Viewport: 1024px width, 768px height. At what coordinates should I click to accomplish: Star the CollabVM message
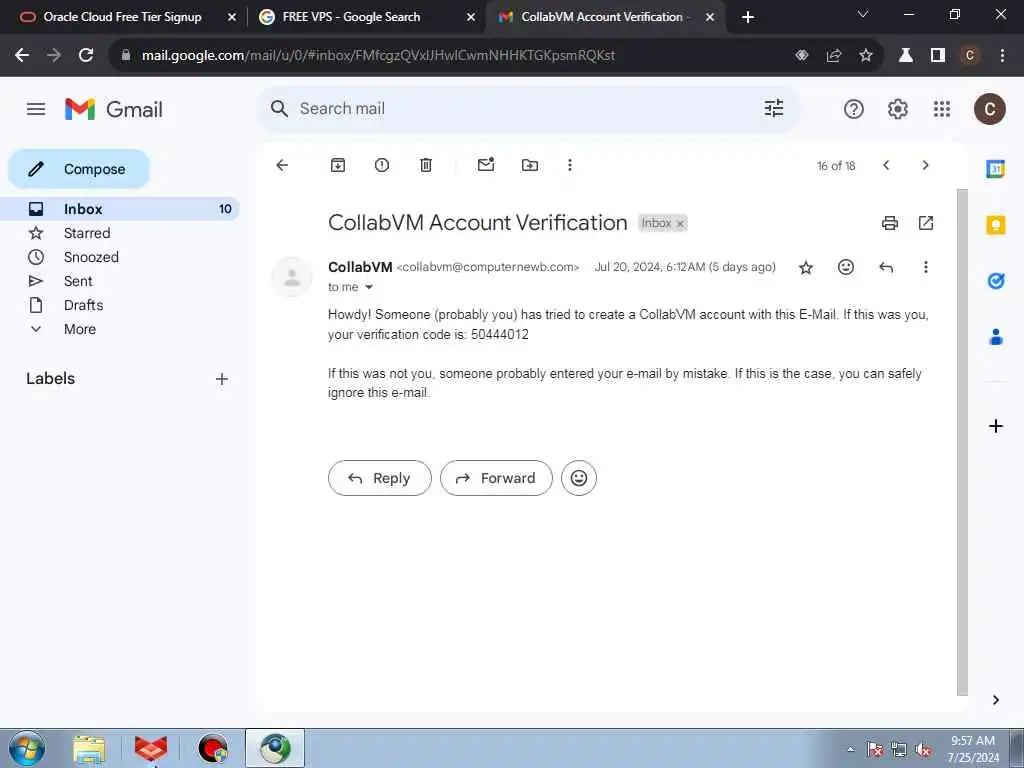[x=806, y=267]
